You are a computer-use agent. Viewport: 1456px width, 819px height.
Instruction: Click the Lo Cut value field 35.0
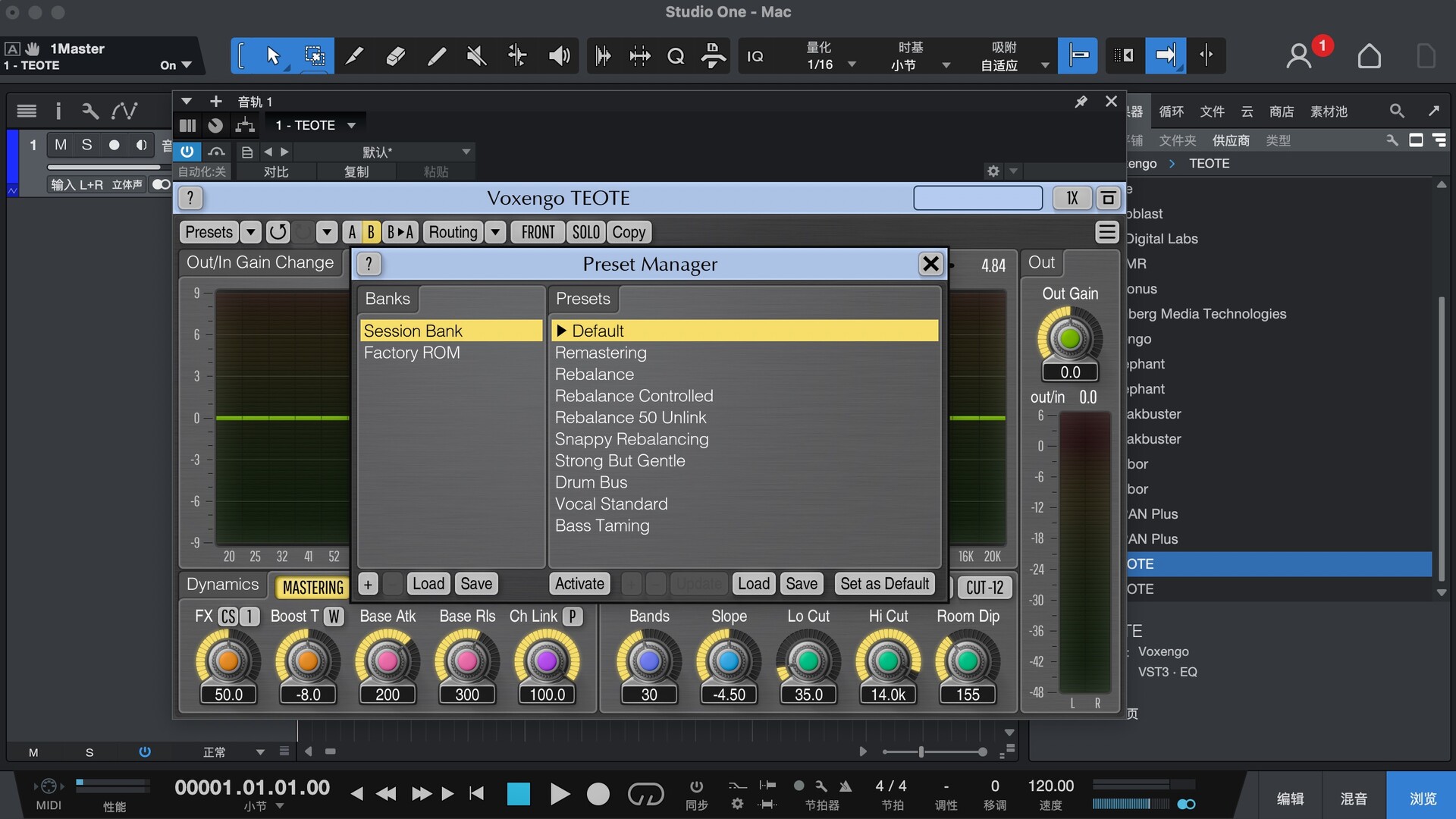pyautogui.click(x=808, y=695)
